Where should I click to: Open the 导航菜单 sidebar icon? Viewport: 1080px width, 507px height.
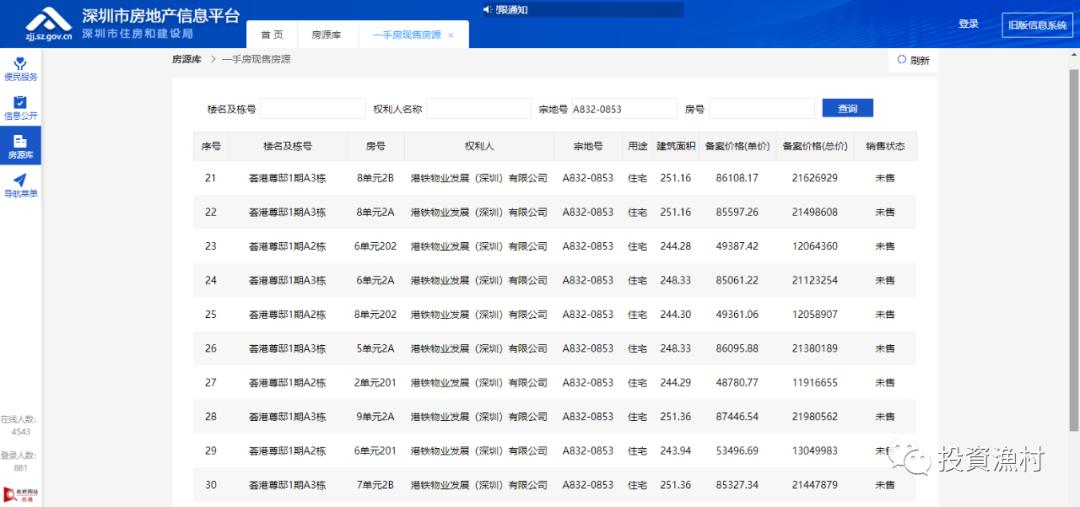point(21,185)
